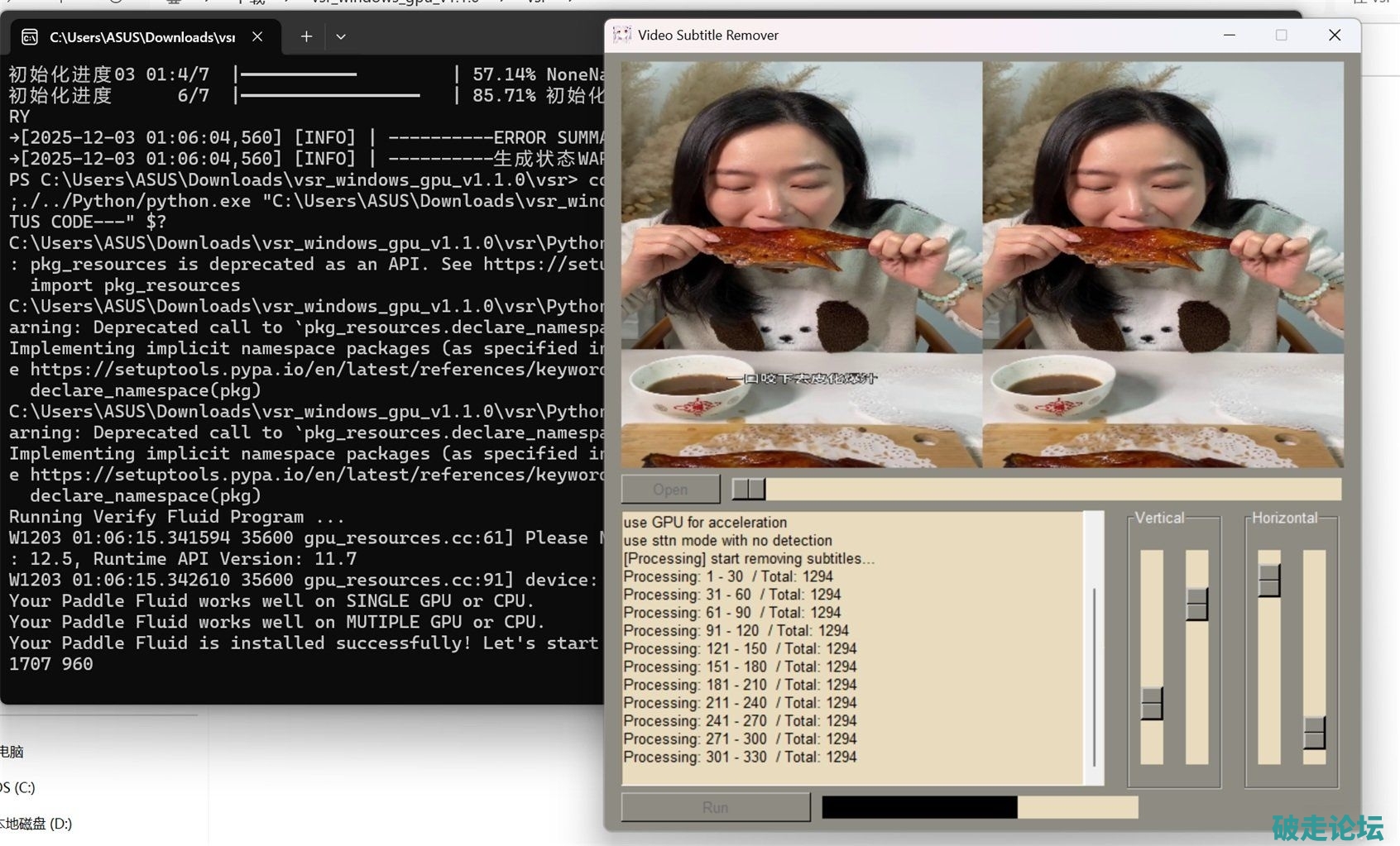Image resolution: width=1400 pixels, height=846 pixels.
Task: Minimize the Video Subtitle Remover window
Action: [1230, 35]
